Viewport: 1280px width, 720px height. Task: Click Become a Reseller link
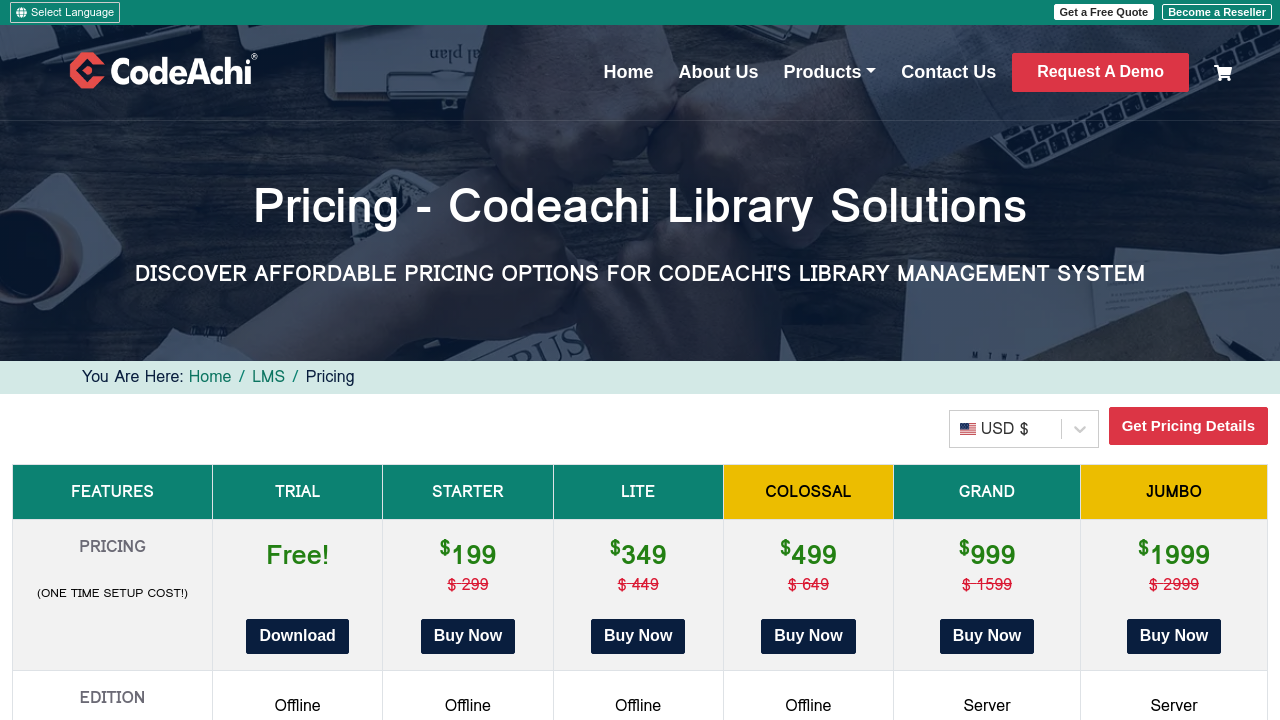[x=1216, y=12]
